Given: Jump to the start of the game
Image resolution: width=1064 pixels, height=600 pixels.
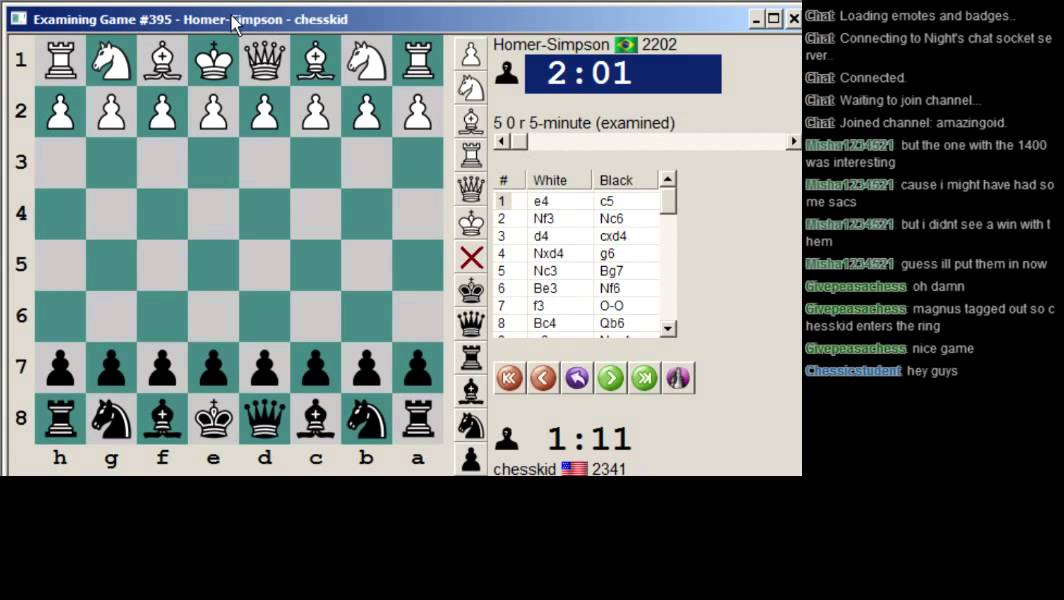Looking at the screenshot, I should (x=510, y=378).
